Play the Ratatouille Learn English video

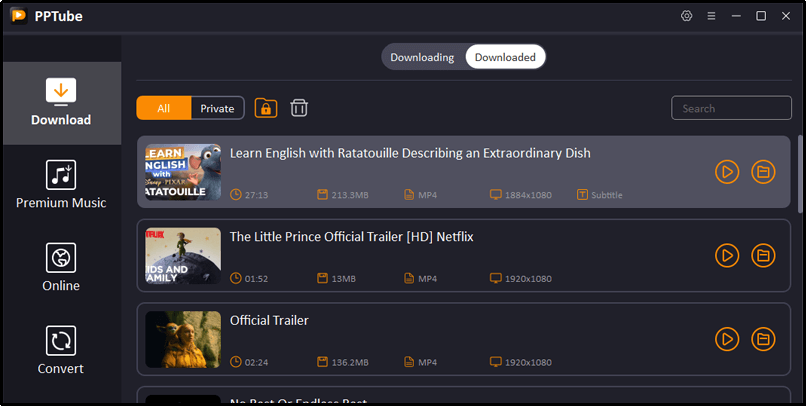(x=727, y=172)
